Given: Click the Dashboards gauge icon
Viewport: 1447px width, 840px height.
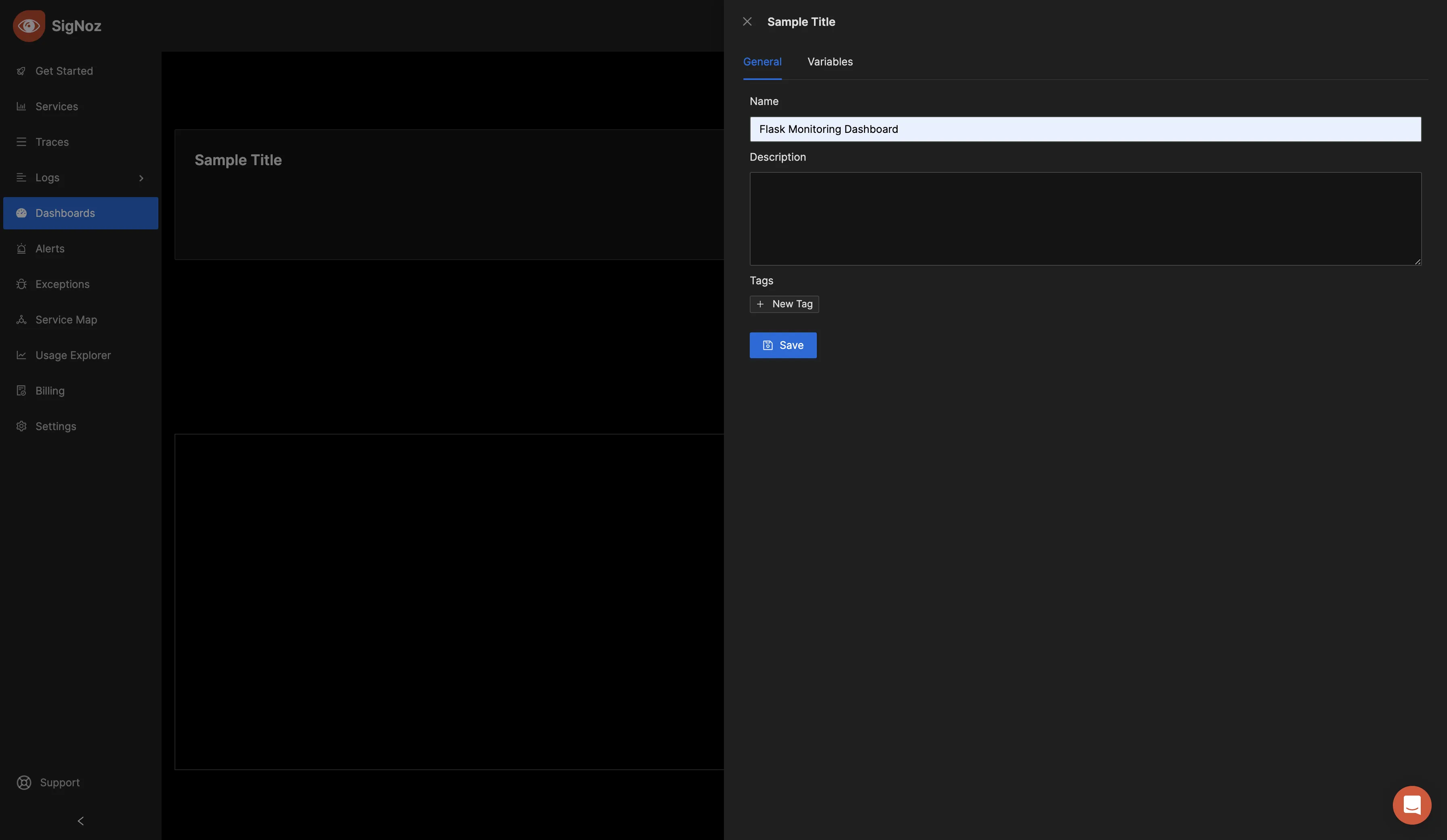Looking at the screenshot, I should [21, 213].
